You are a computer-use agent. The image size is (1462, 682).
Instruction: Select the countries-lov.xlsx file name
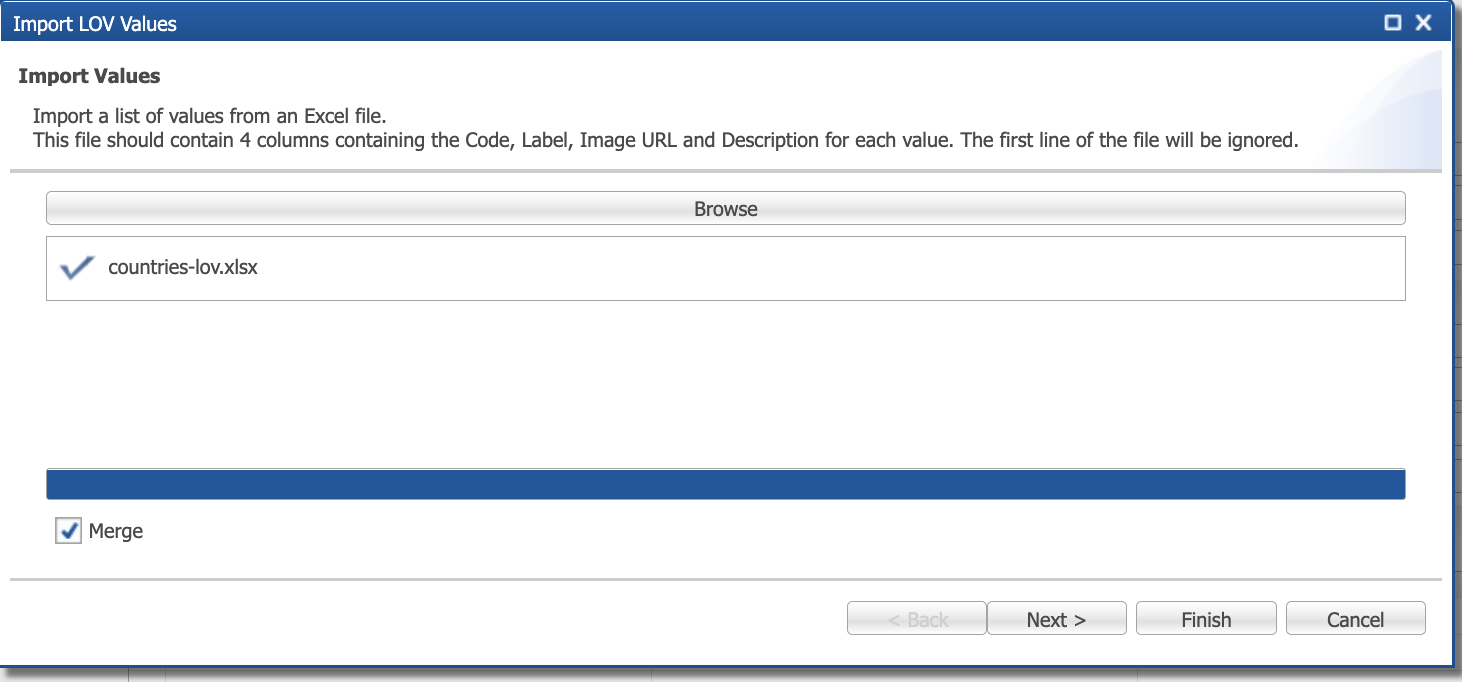coord(183,268)
